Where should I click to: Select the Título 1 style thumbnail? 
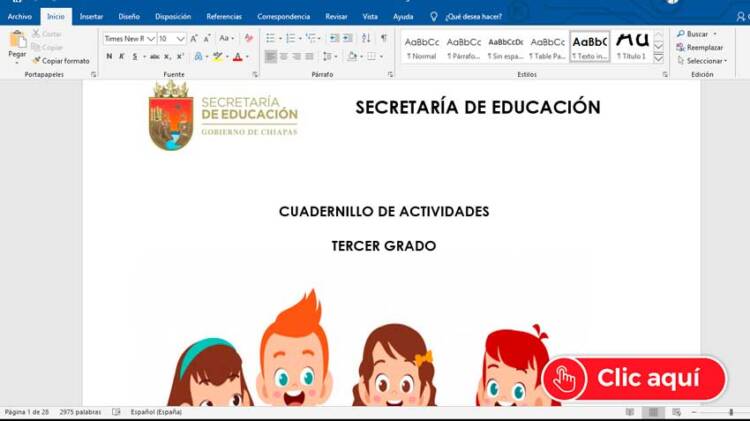coord(631,46)
